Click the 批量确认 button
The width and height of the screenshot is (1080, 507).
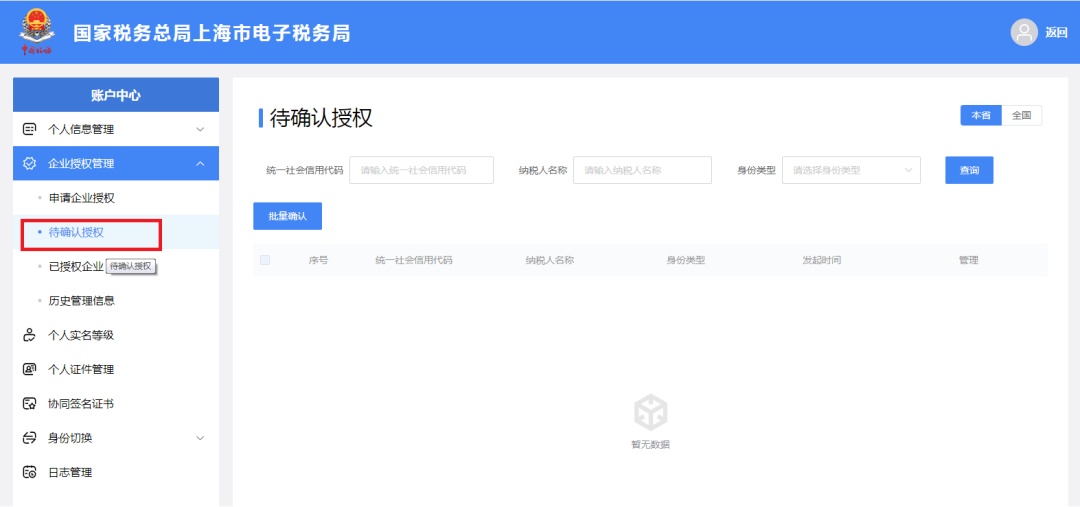pos(287,216)
